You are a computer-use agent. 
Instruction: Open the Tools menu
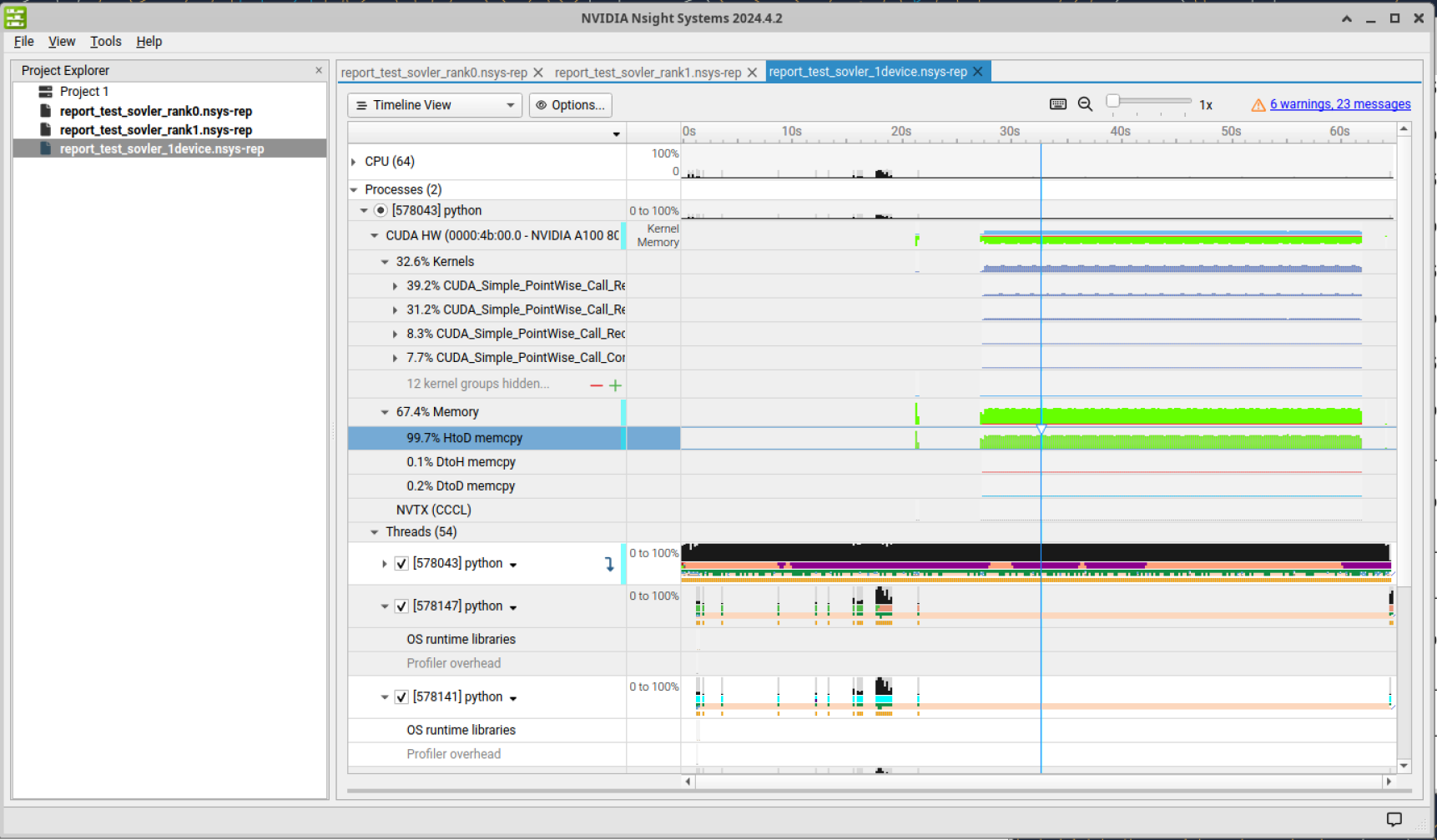point(105,41)
